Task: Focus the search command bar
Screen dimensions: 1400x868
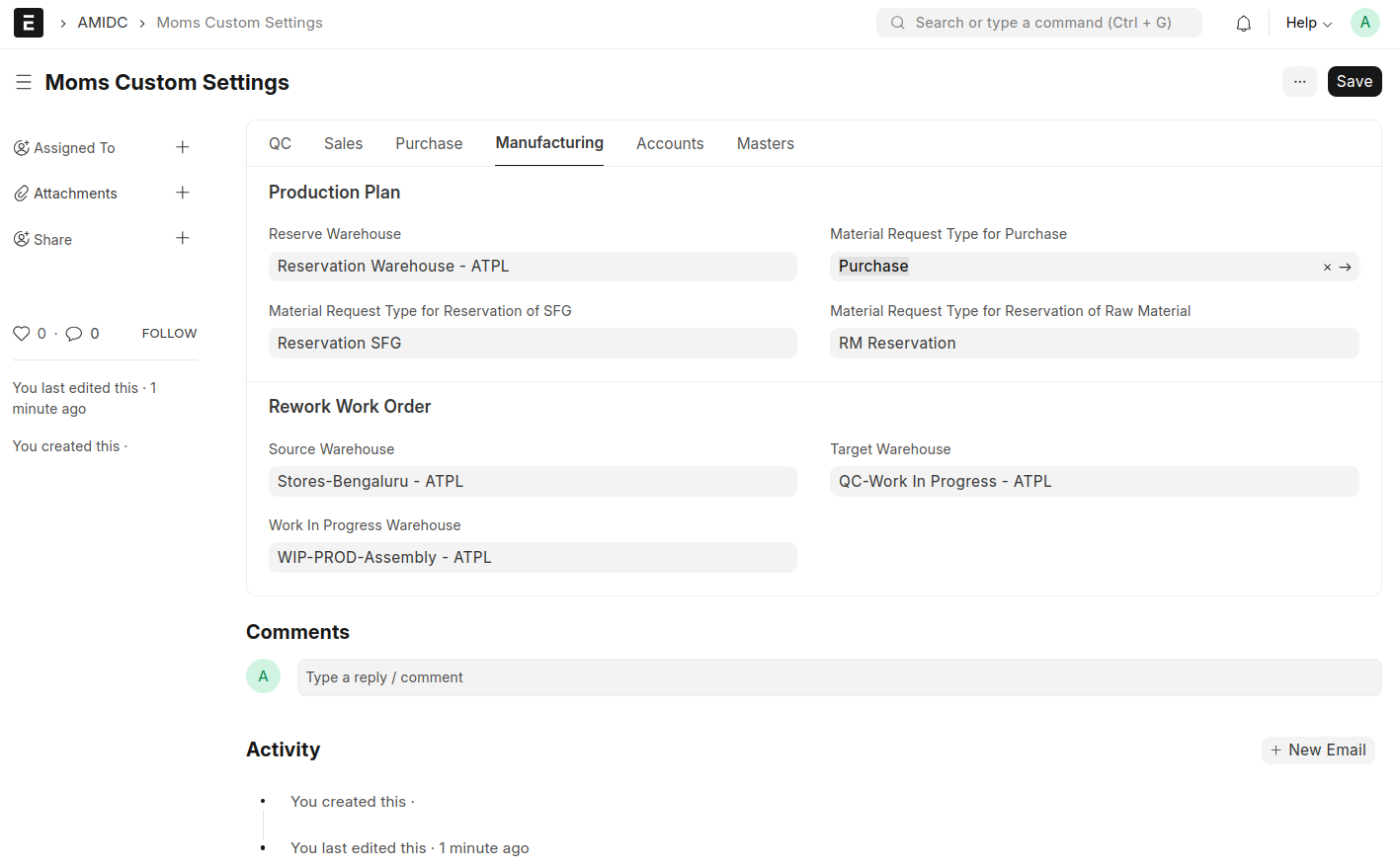Action: pyautogui.click(x=1039, y=23)
